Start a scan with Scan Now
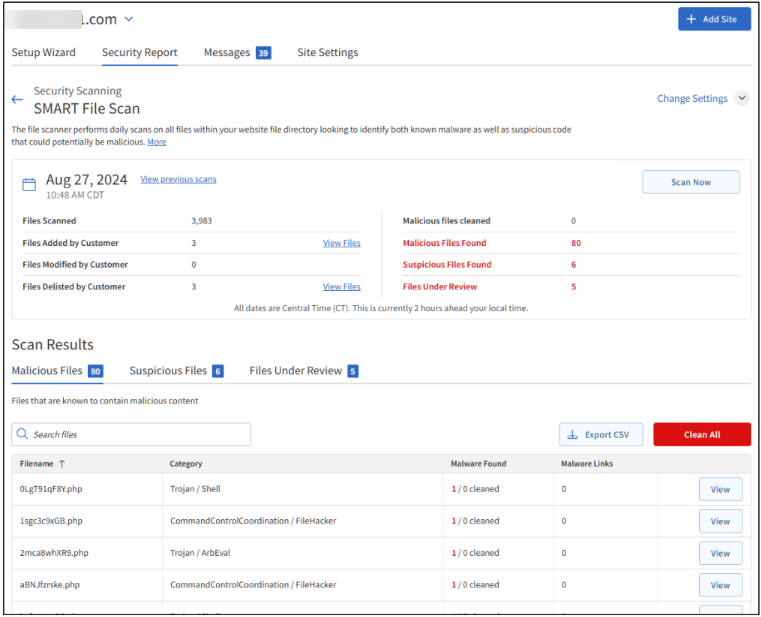761x617 pixels. click(690, 182)
